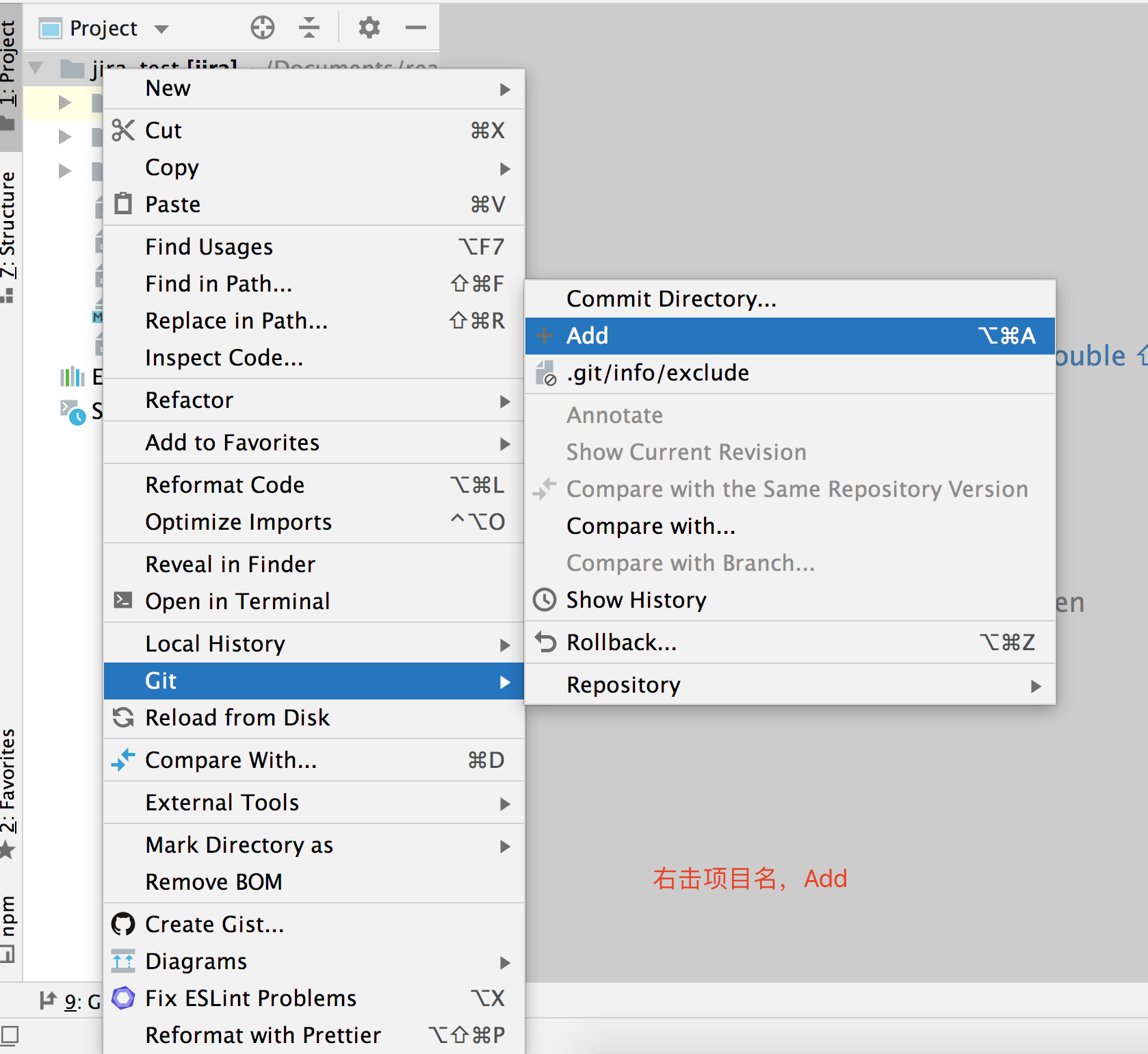
Task: Open the Refactor submenu
Action: tap(314, 400)
